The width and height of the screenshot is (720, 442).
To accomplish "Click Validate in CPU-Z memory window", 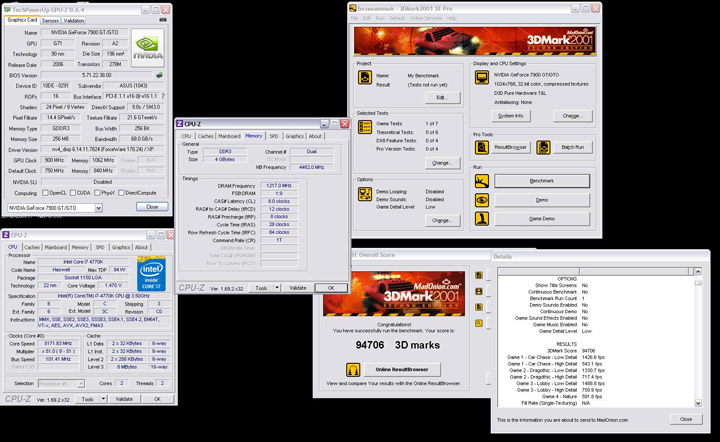I will tap(298, 288).
